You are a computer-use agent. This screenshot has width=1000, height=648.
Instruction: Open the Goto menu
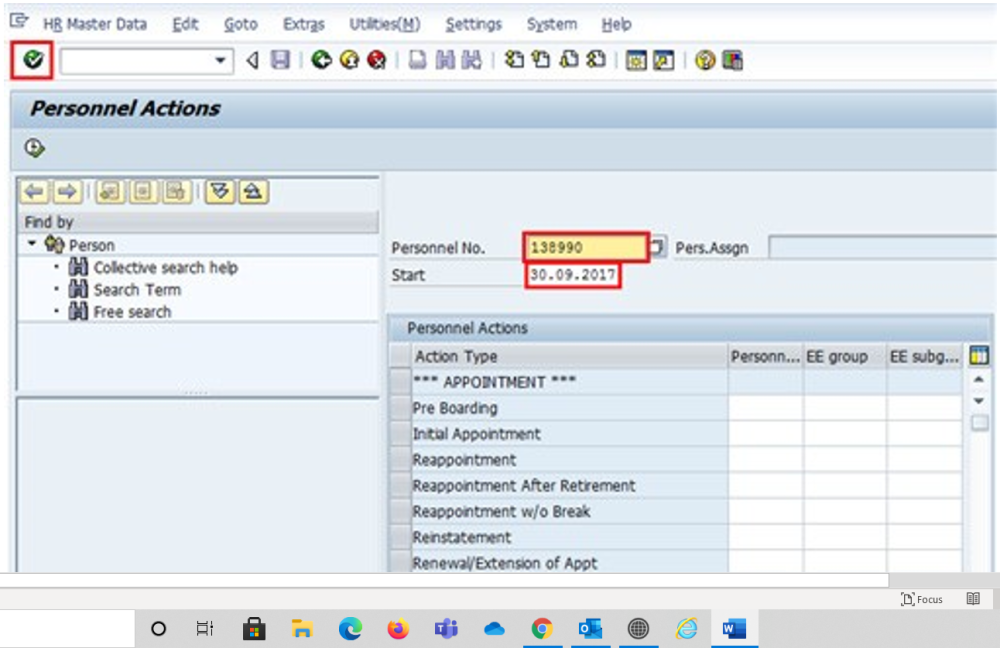(x=241, y=24)
